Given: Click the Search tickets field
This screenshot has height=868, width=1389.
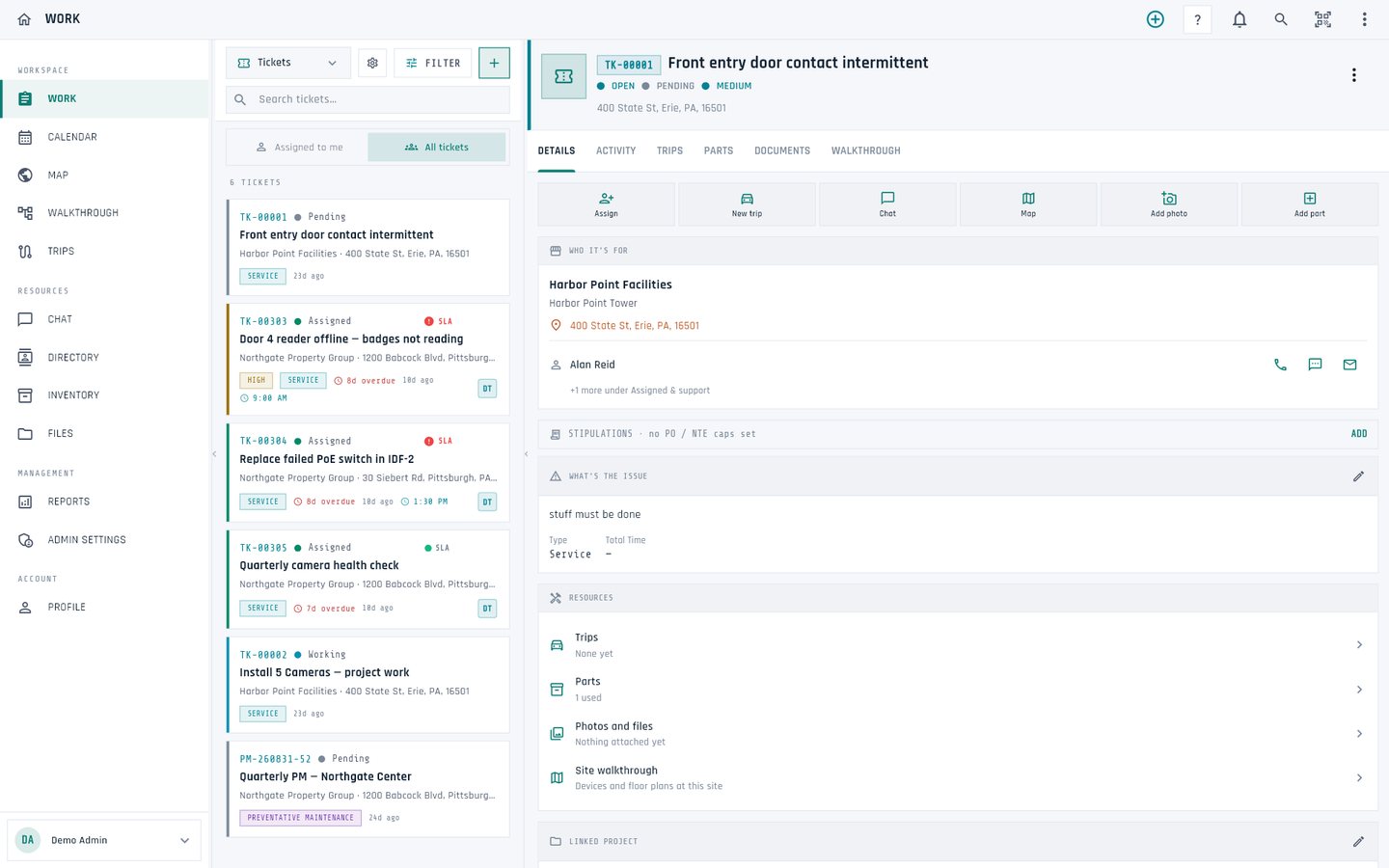Looking at the screenshot, I should point(368,99).
